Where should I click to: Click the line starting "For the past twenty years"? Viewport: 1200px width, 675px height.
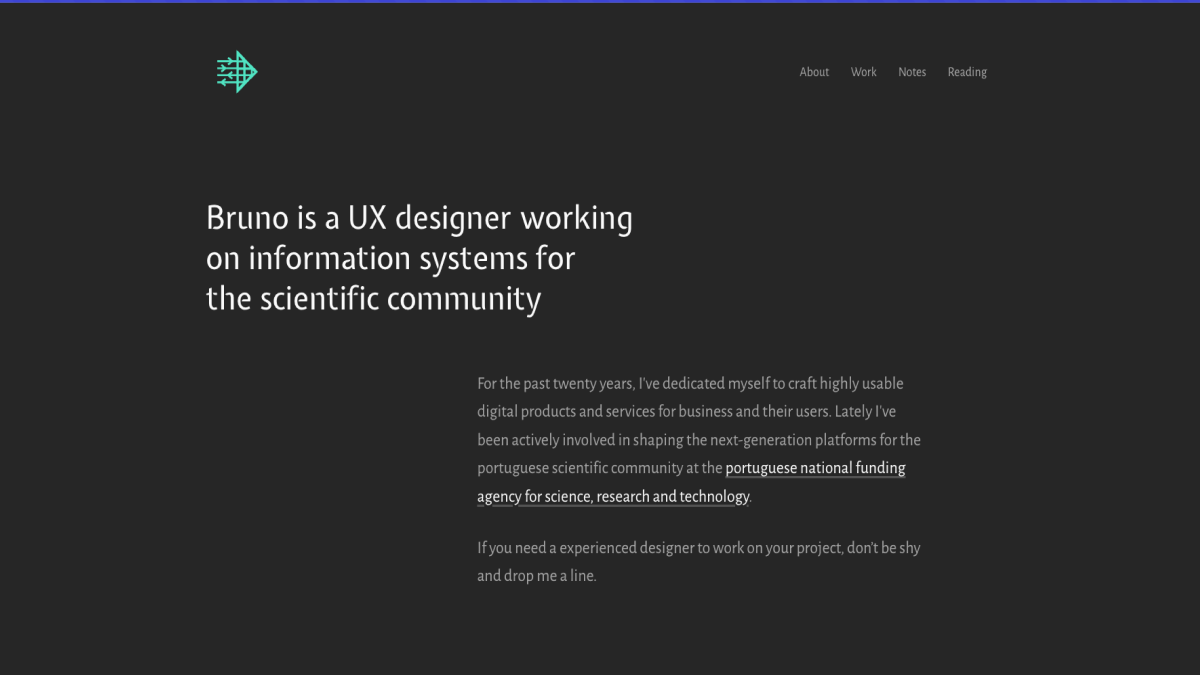[x=690, y=384]
